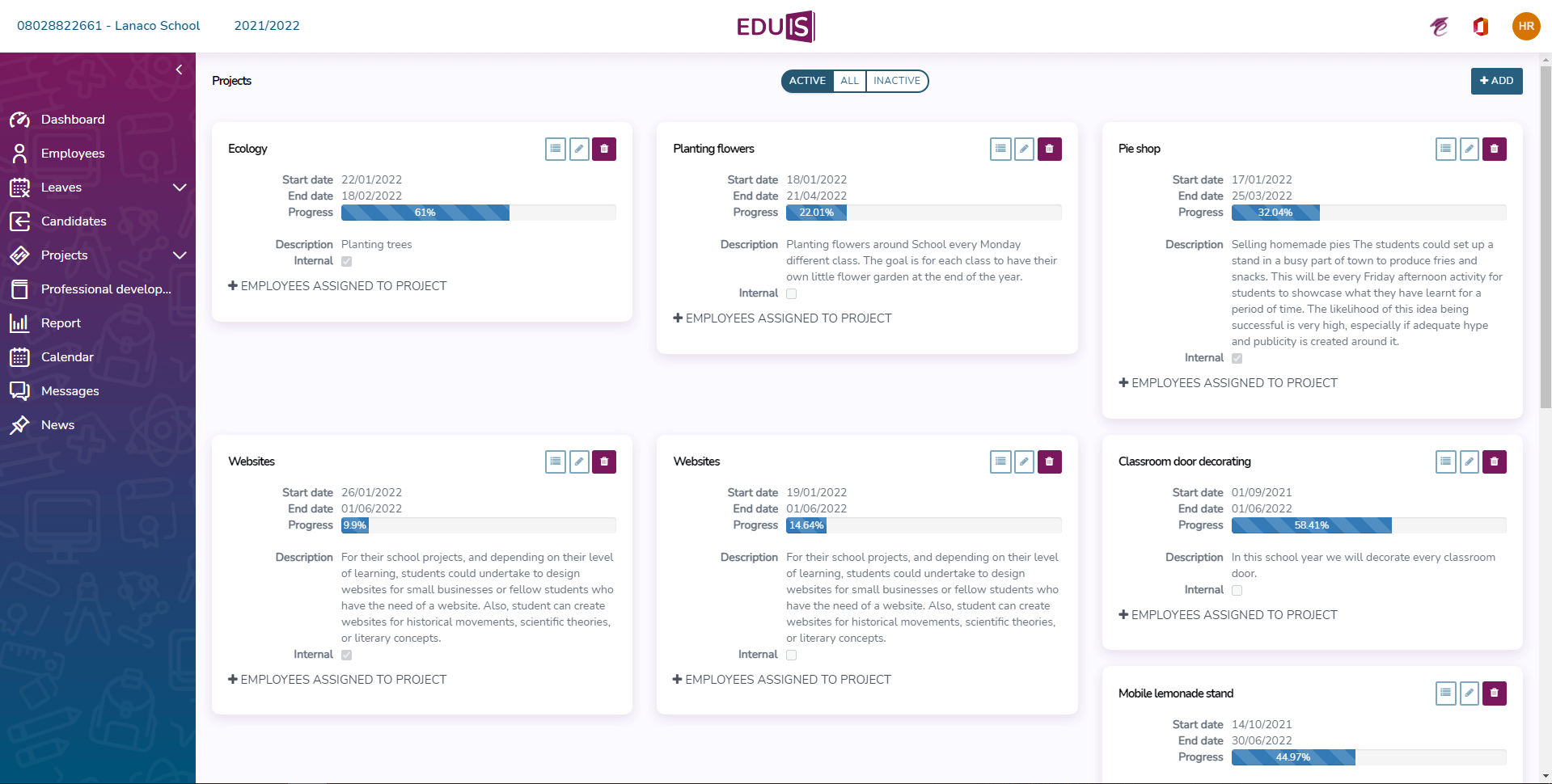
Task: Delete the Ecology project via trash icon
Action: pyautogui.click(x=603, y=149)
